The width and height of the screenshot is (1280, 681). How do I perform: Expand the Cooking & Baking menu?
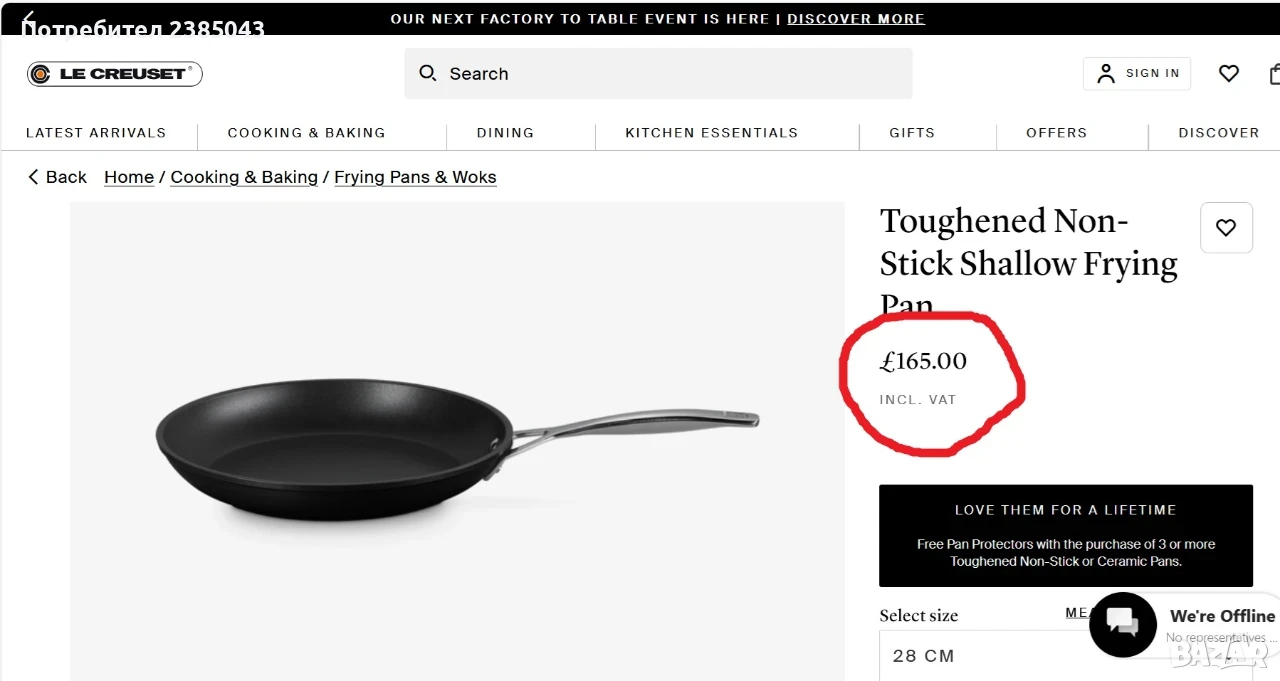[x=306, y=132]
